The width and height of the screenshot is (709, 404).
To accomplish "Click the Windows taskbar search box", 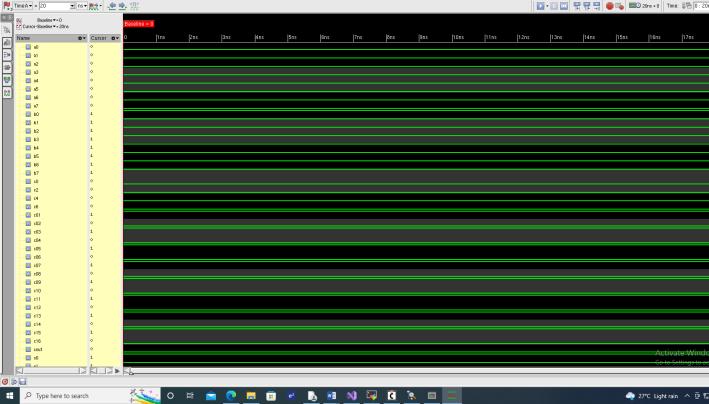I will click(x=90, y=396).
